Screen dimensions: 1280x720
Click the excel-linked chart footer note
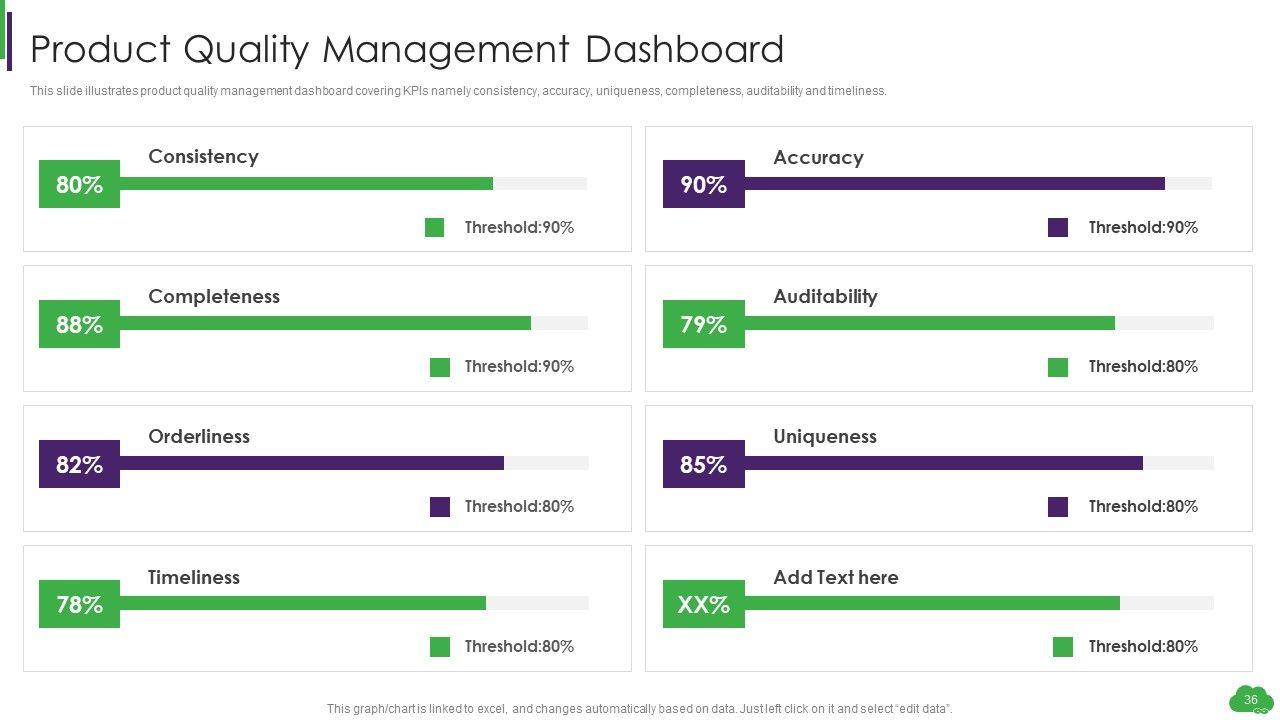(639, 709)
